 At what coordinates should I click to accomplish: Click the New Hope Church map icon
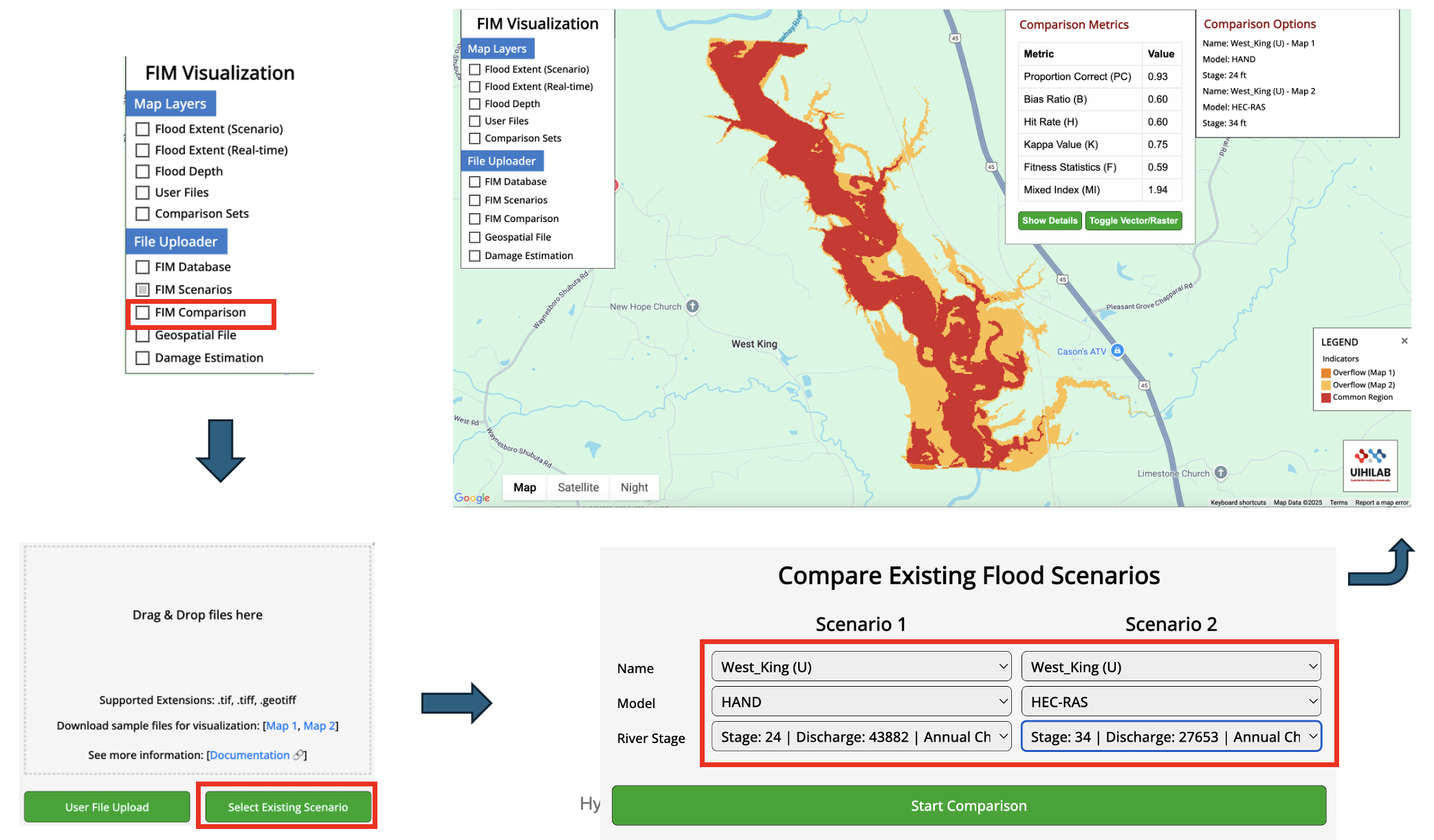694,306
